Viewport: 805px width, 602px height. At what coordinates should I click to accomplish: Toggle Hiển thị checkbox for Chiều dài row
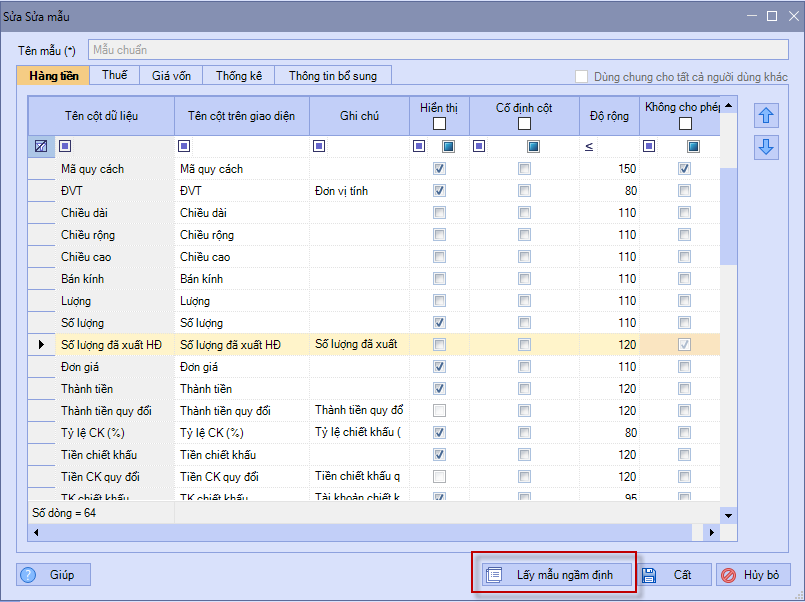click(x=439, y=213)
